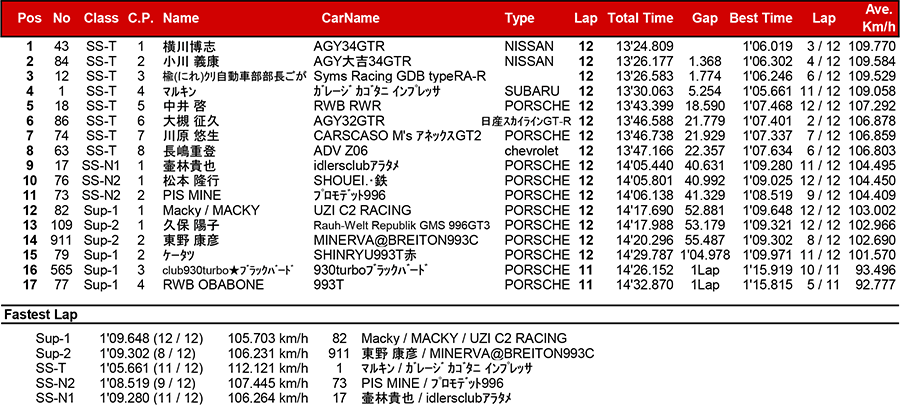Click the 'C.P.' column header

(141, 18)
